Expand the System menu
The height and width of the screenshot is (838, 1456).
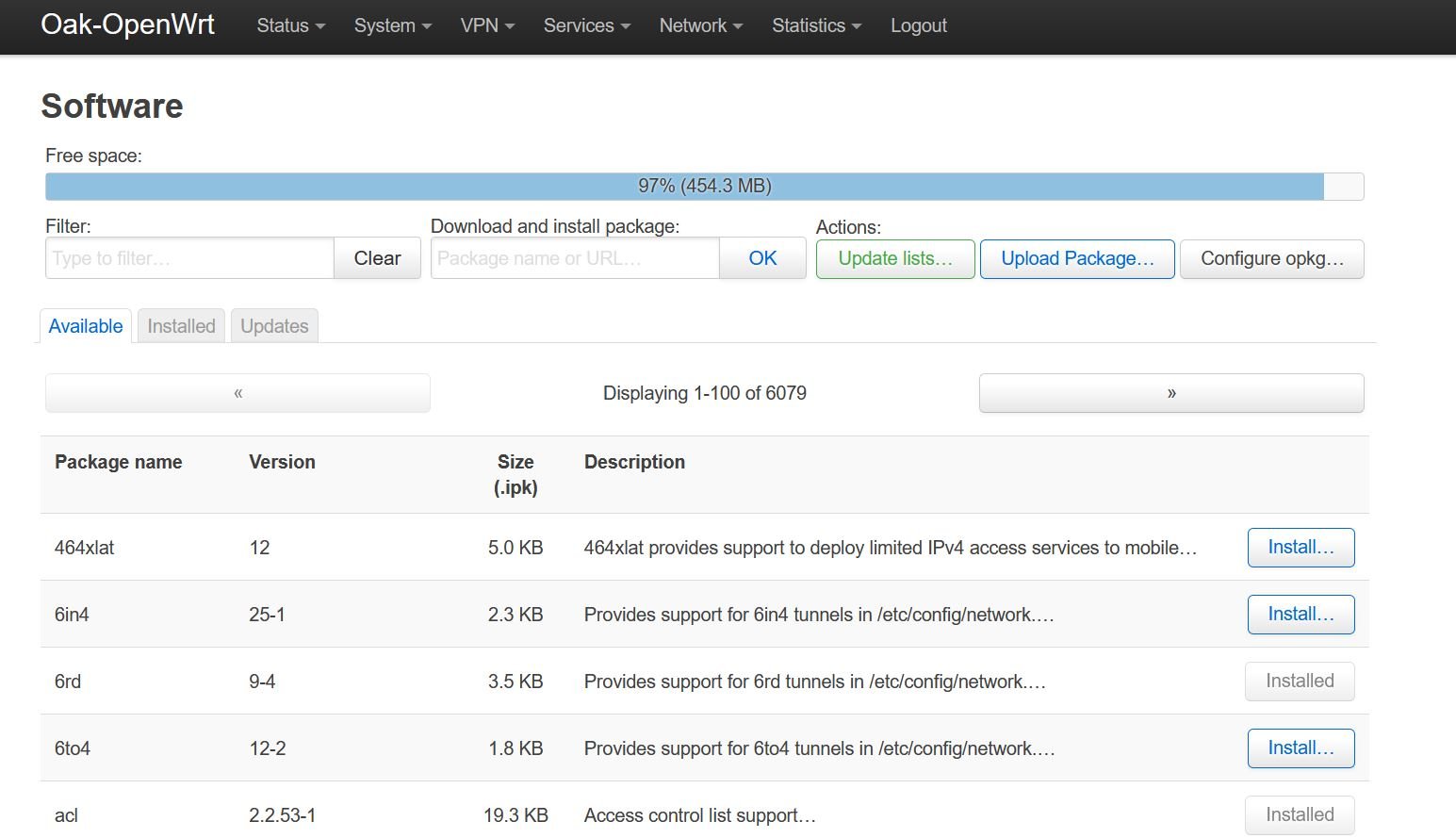click(392, 25)
